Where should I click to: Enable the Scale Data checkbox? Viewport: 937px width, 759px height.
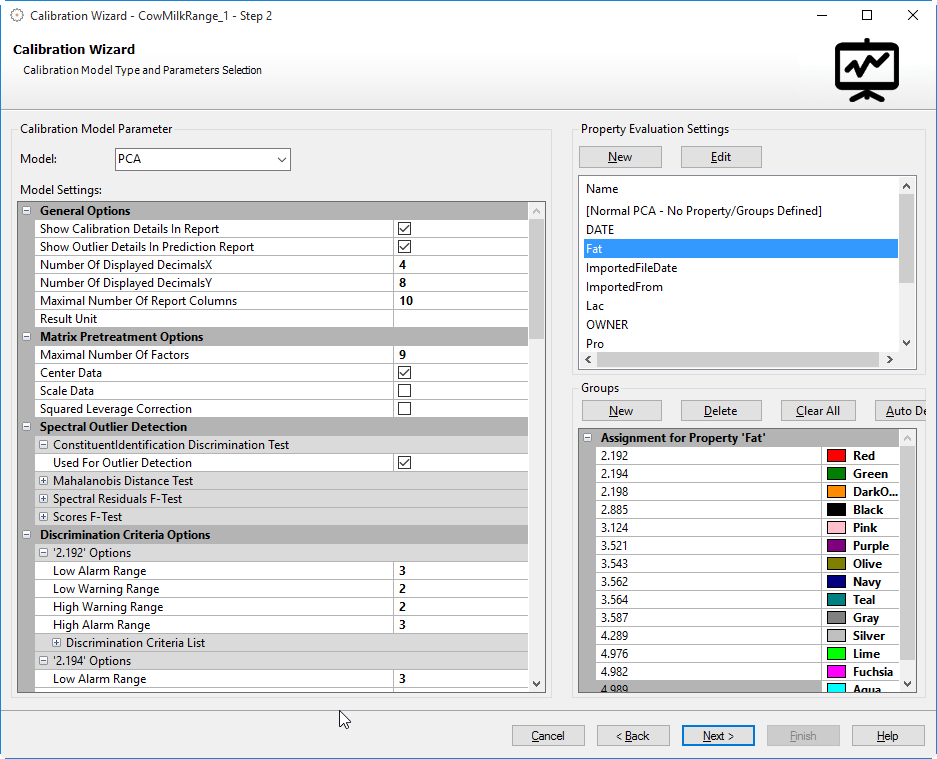pos(404,391)
